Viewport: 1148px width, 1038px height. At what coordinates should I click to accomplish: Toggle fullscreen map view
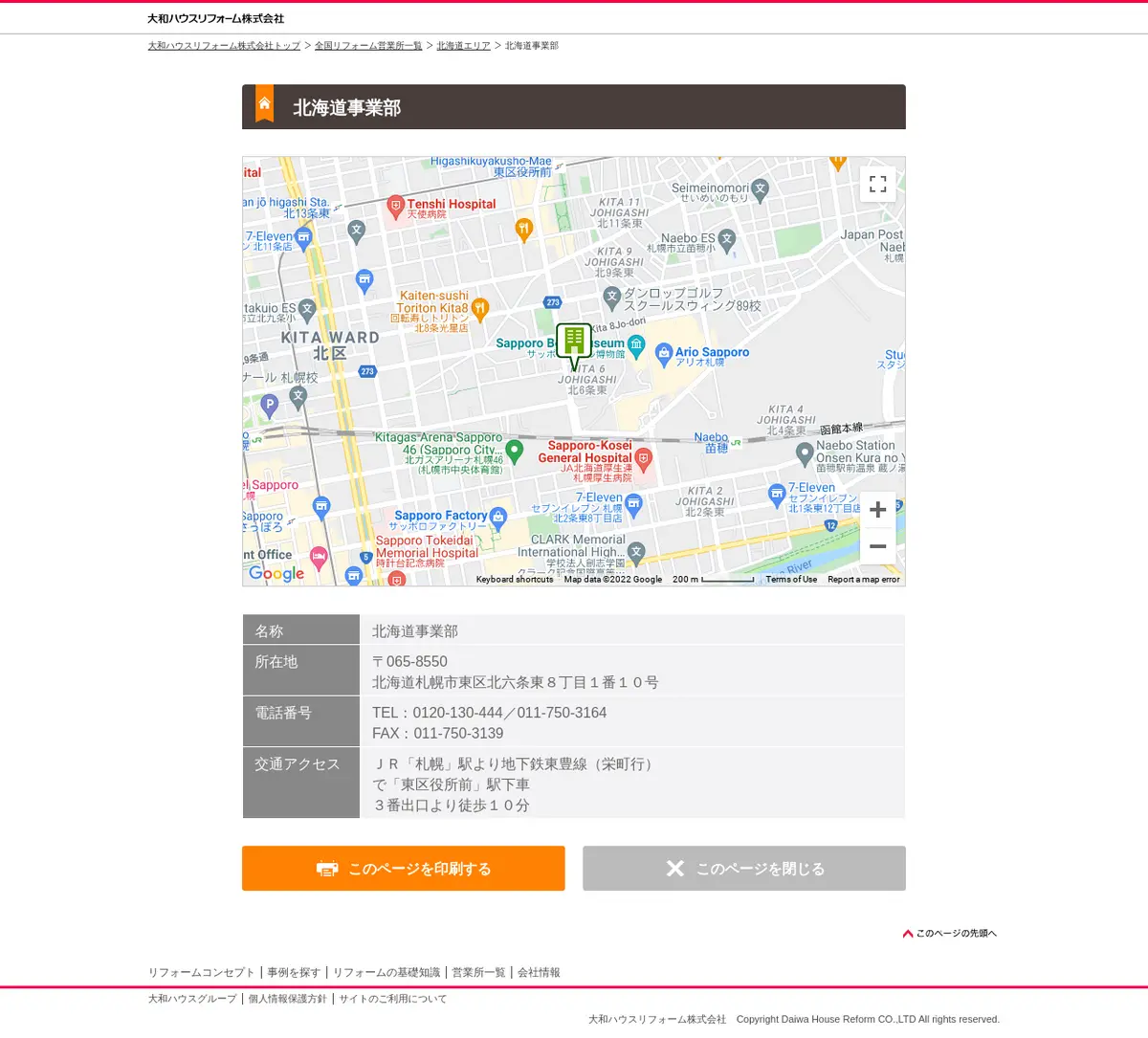(x=877, y=185)
